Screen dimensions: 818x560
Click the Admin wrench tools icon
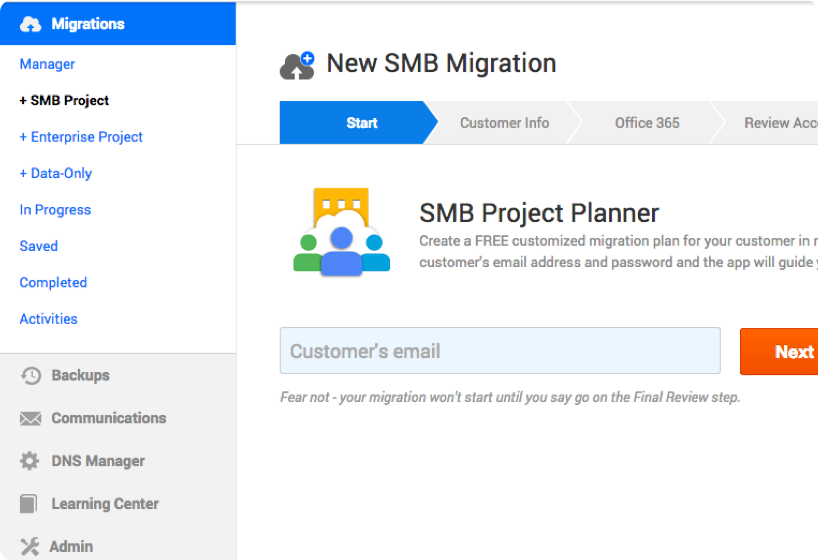30,547
